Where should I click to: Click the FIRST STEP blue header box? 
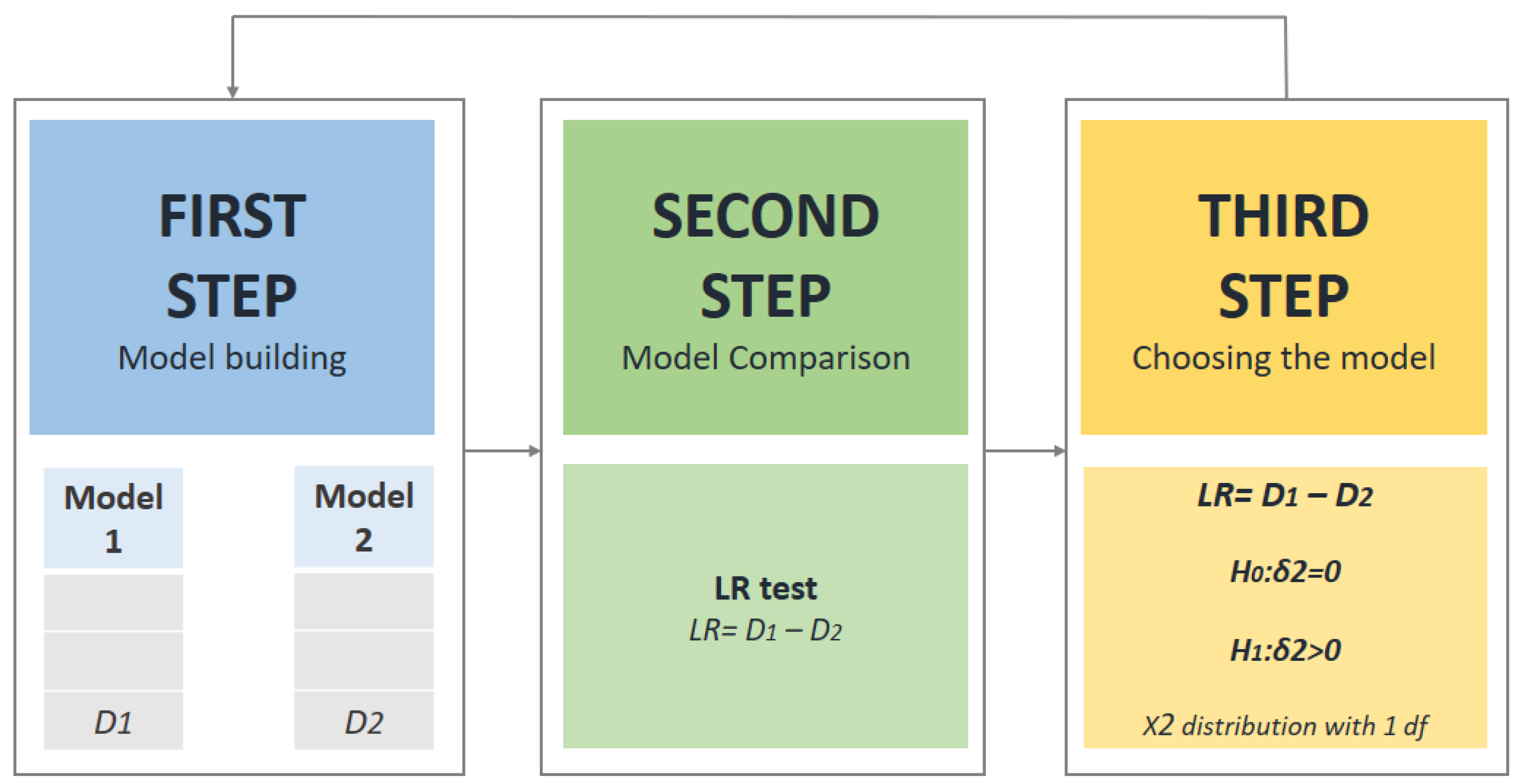pyautogui.click(x=231, y=277)
